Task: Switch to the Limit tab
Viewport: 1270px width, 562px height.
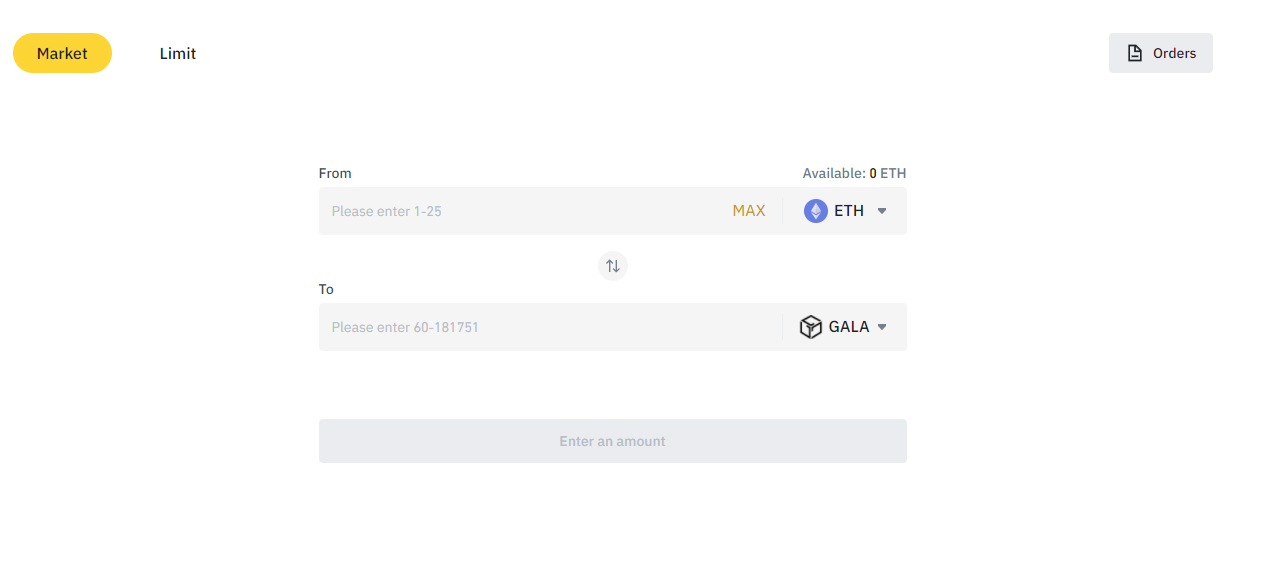Action: (178, 53)
